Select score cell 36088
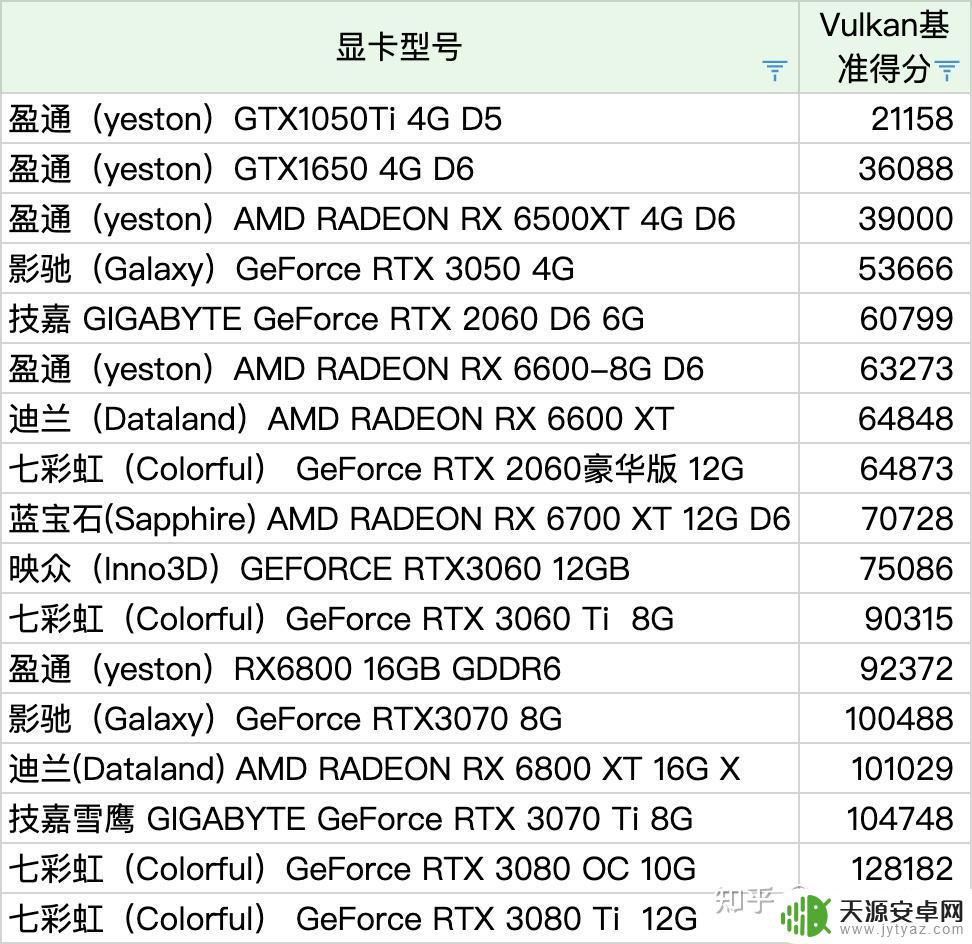 tap(885, 169)
